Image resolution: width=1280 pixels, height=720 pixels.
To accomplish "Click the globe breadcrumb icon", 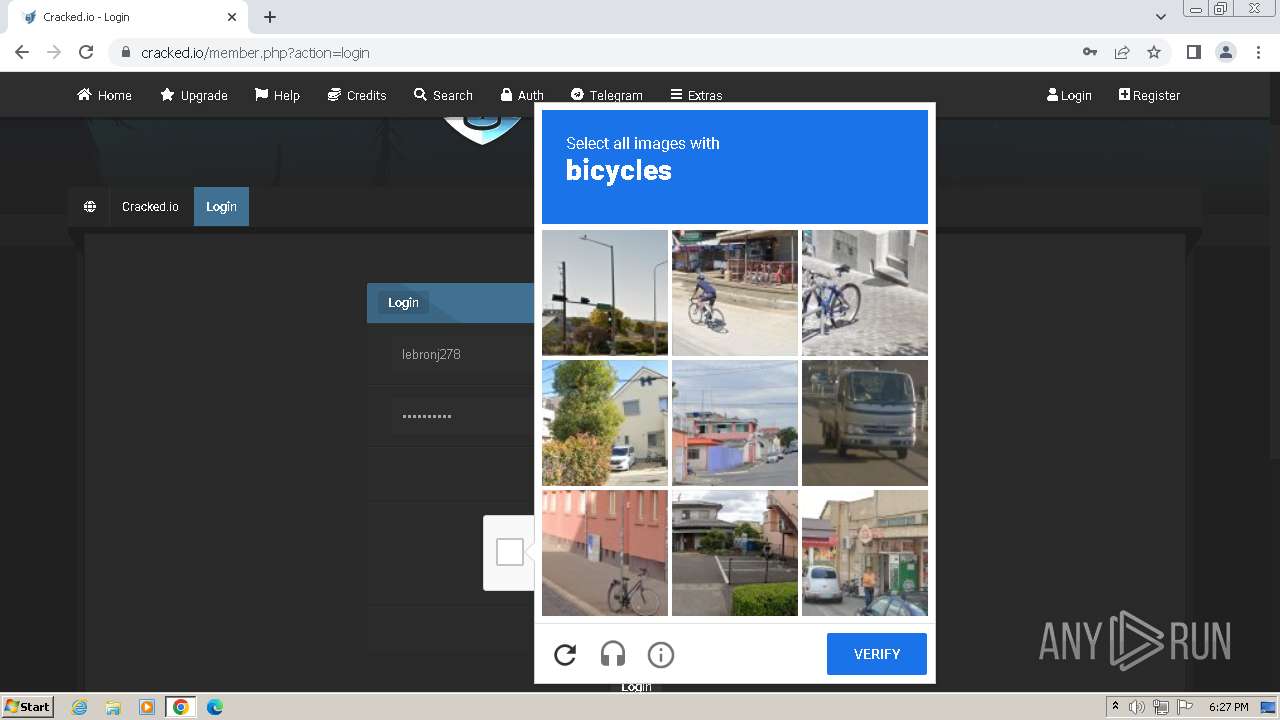I will point(90,206).
